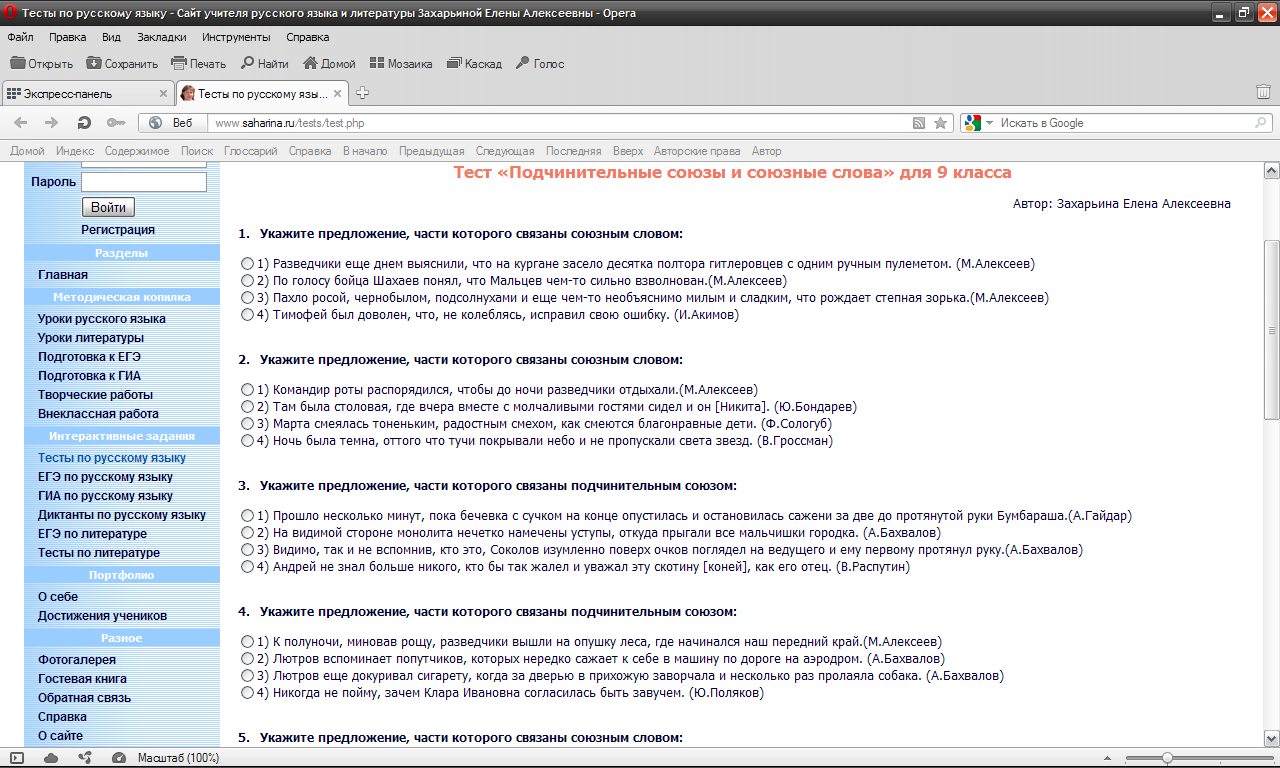Open the Диктанты по русскому языку link

point(122,515)
